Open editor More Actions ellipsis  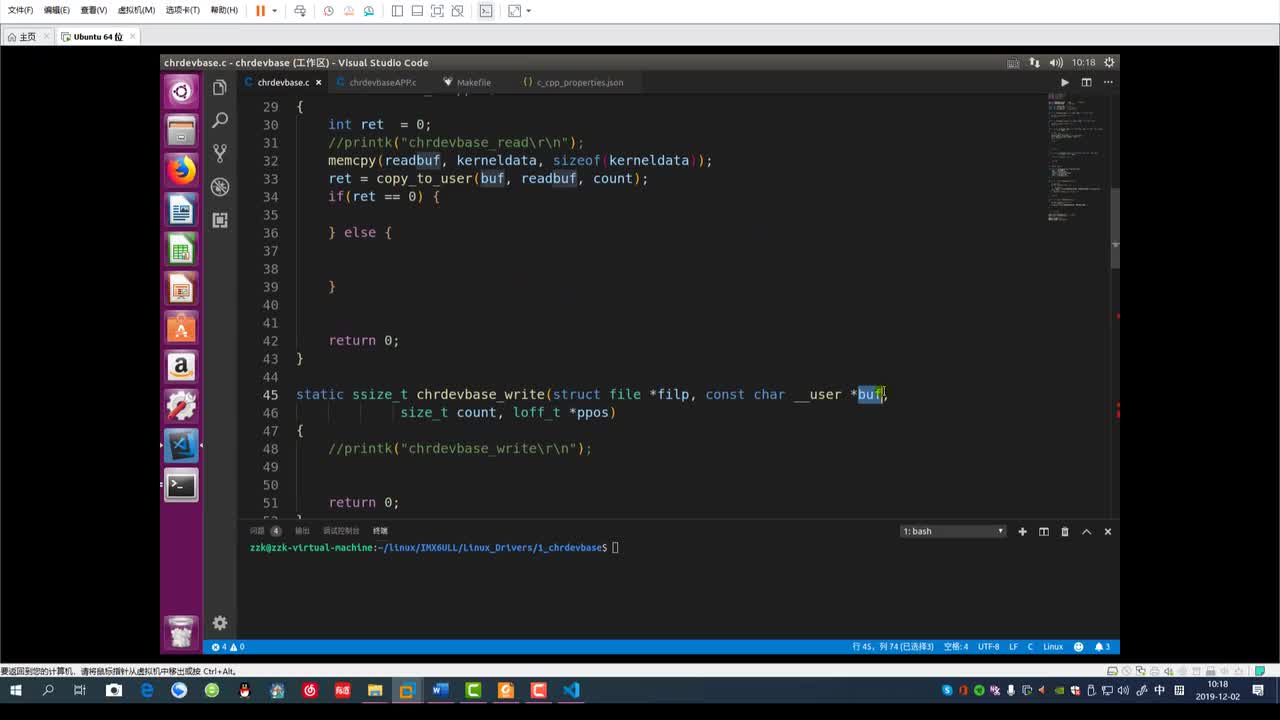coord(1107,82)
